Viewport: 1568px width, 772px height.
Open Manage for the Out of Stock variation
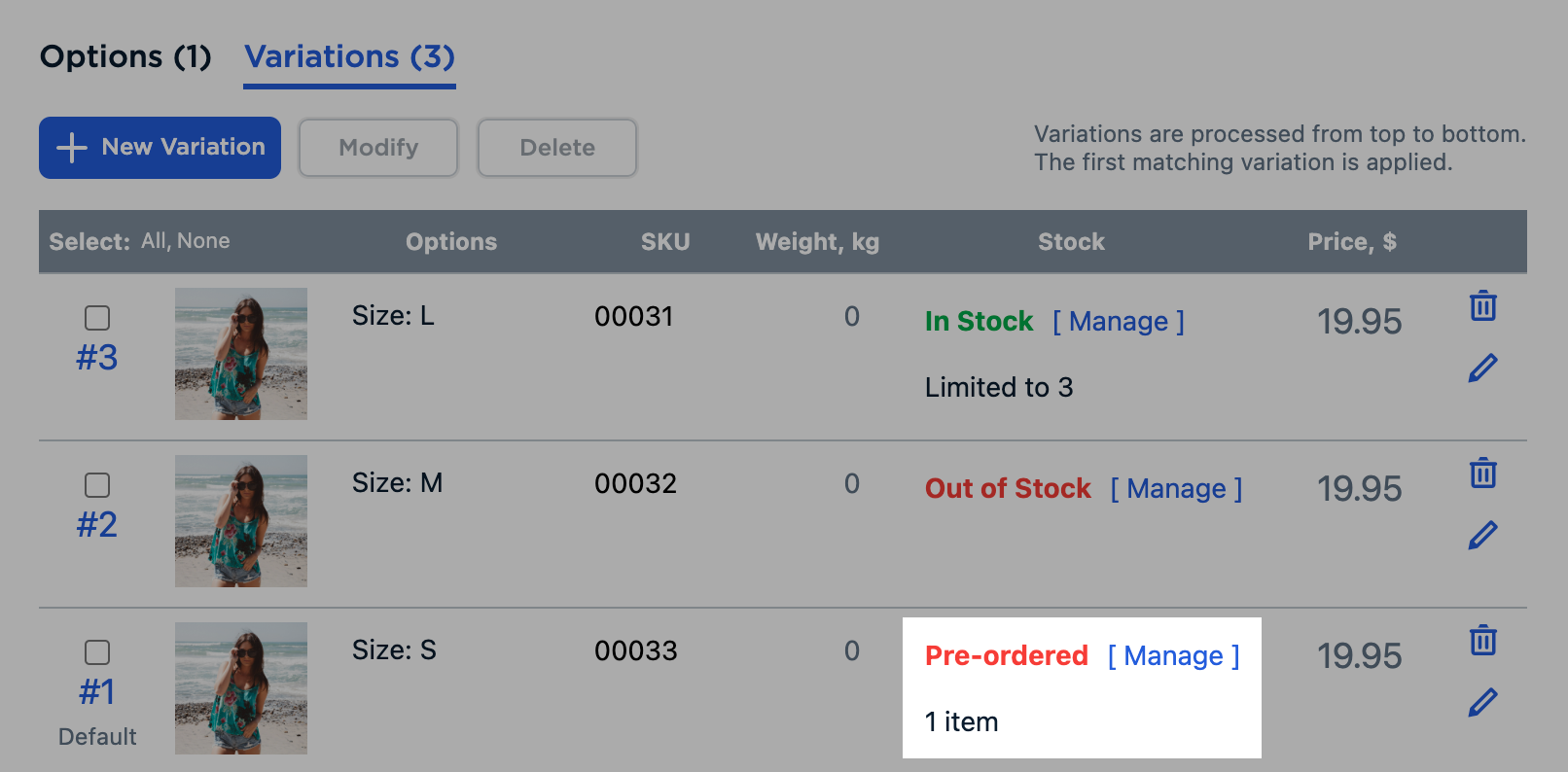[x=1176, y=488]
